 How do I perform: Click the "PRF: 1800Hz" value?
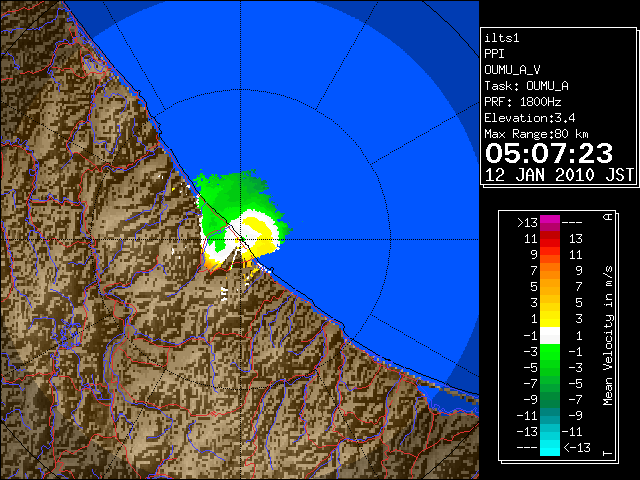coord(523,102)
